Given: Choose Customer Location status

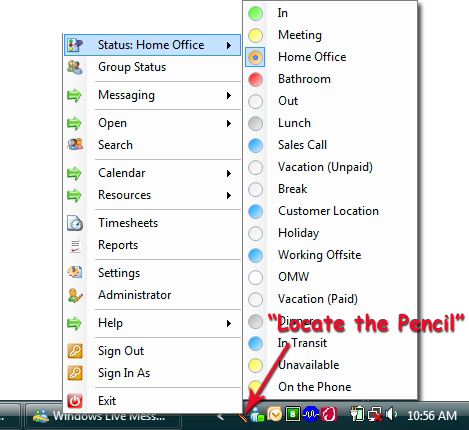Looking at the screenshot, I should (330, 211).
